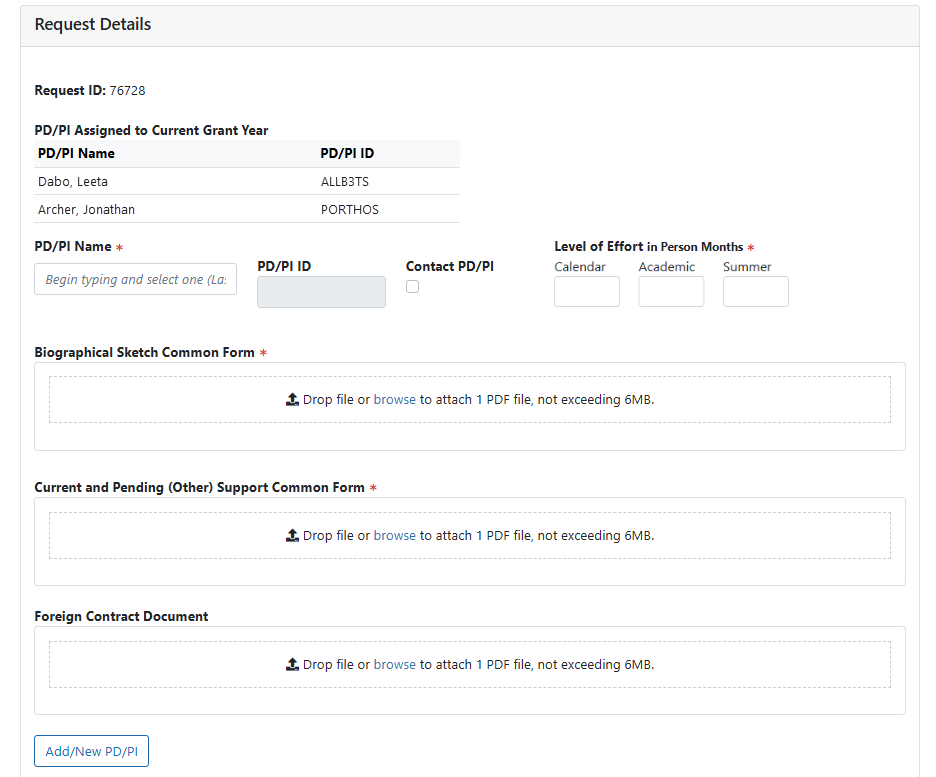Focus the PD/PI Name autocomplete field

tap(136, 280)
